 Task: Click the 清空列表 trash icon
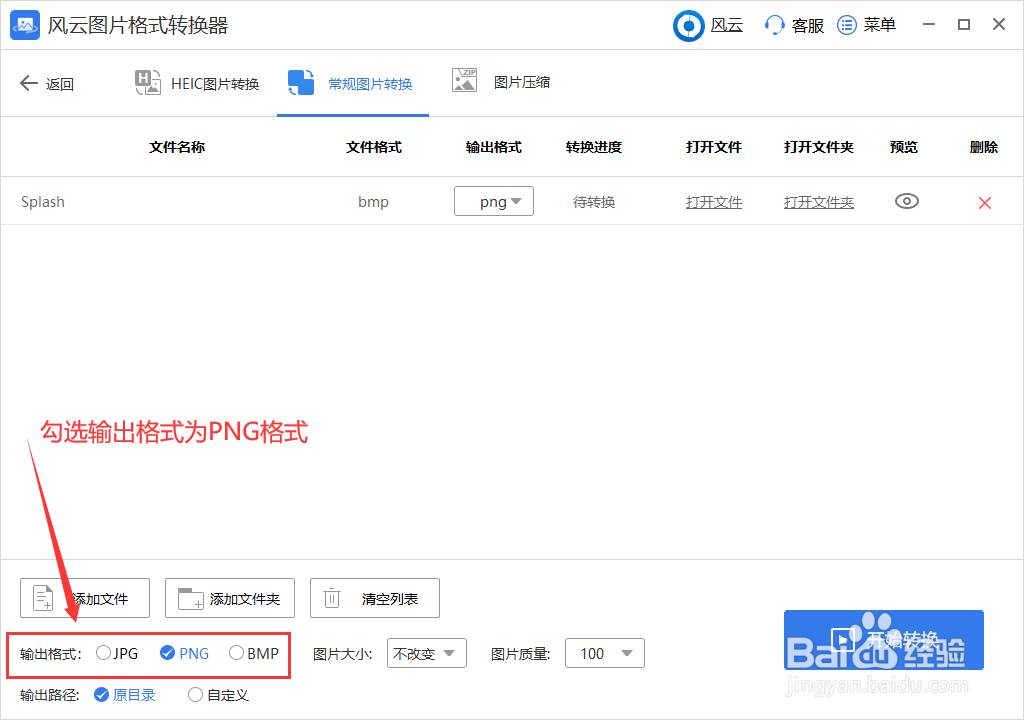point(331,598)
